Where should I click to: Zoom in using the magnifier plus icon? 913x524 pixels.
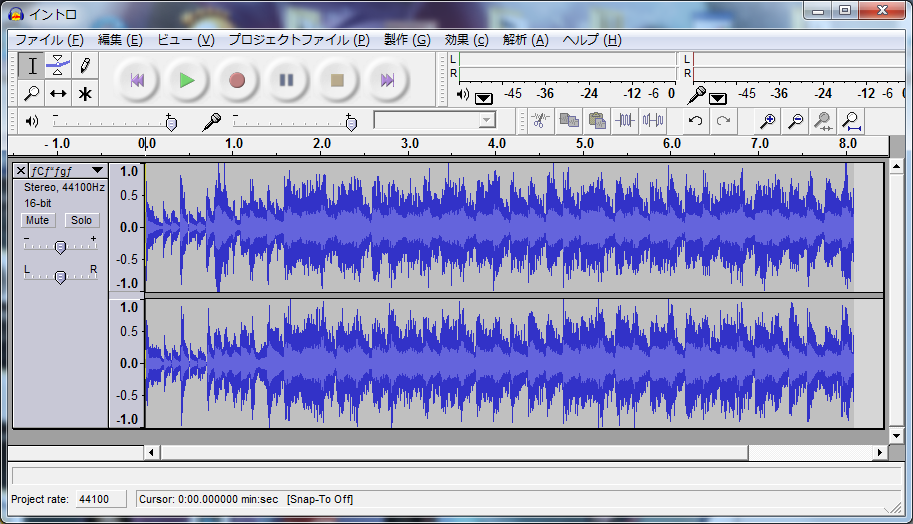click(x=767, y=121)
